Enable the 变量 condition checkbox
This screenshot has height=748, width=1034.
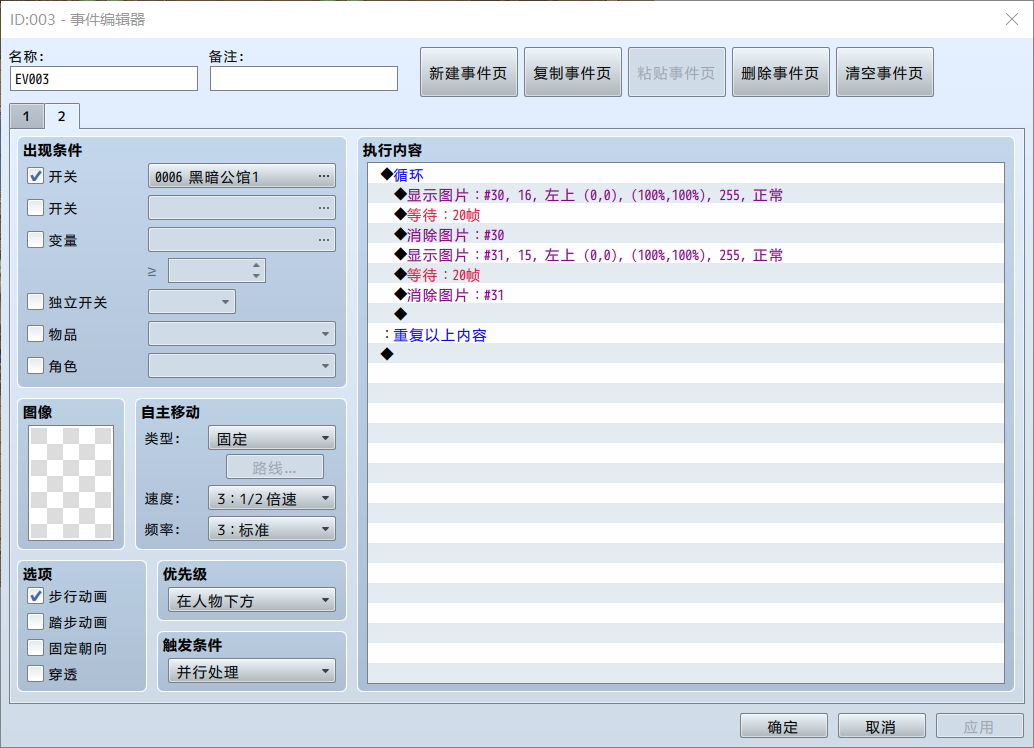(36, 239)
